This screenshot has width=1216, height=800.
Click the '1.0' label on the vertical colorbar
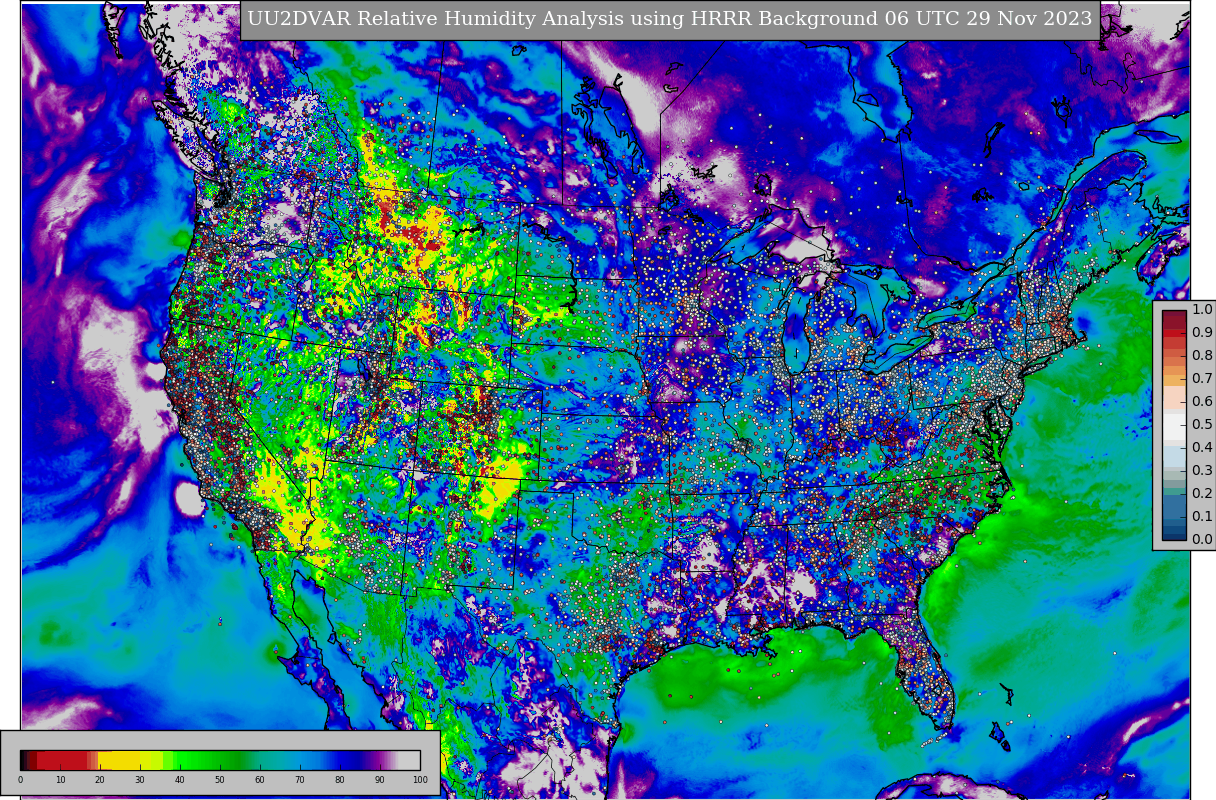pyautogui.click(x=1202, y=310)
